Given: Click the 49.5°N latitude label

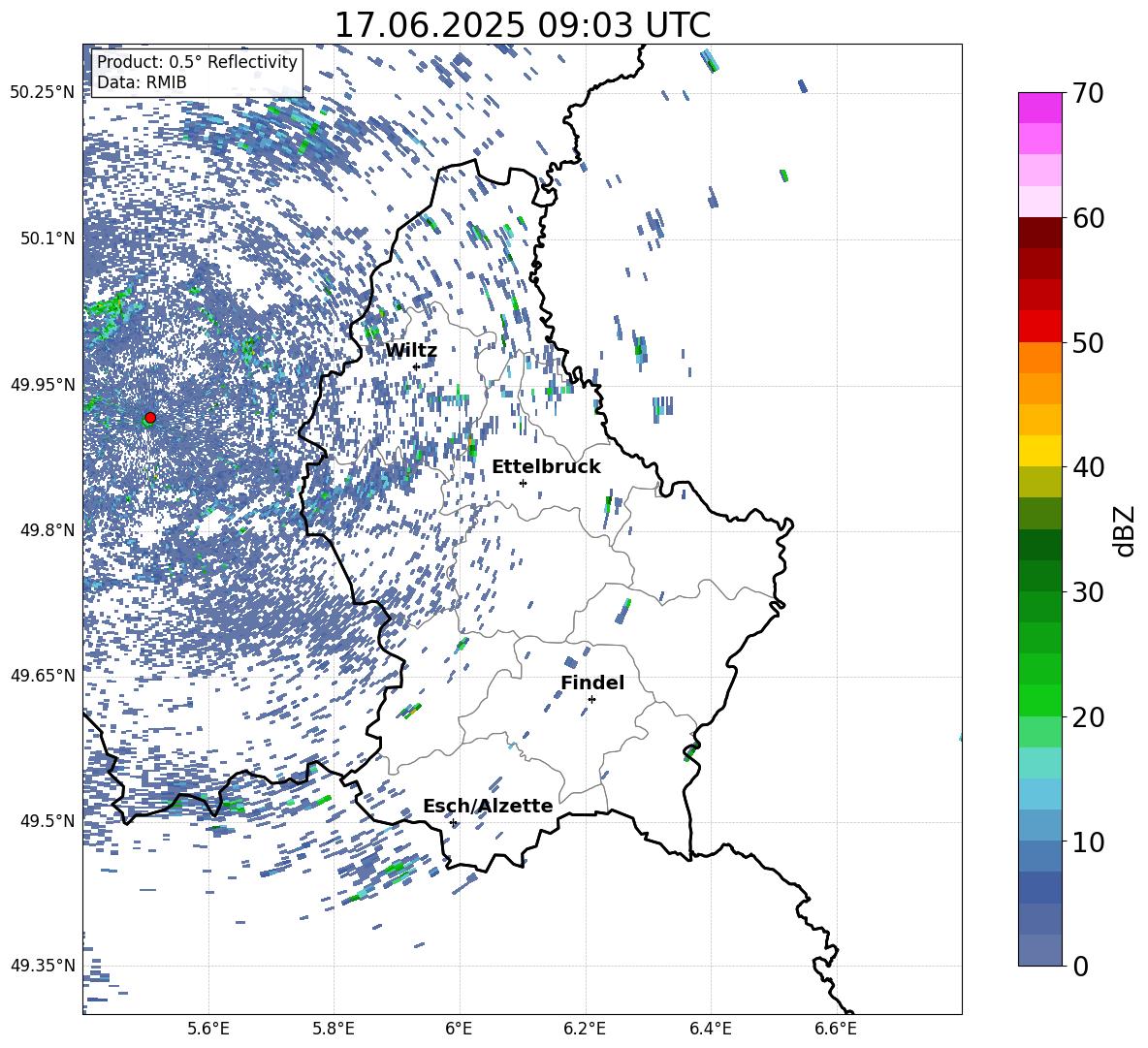Looking at the screenshot, I should [x=48, y=820].
